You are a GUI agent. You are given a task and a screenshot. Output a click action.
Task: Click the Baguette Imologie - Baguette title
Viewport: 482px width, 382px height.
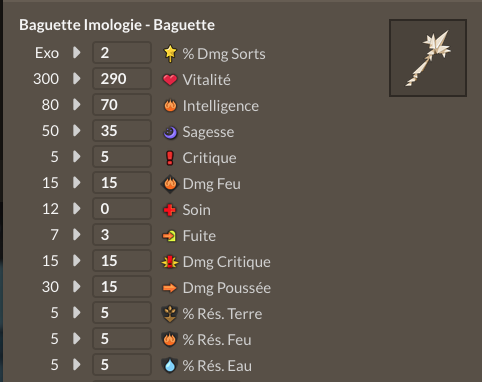coord(117,25)
